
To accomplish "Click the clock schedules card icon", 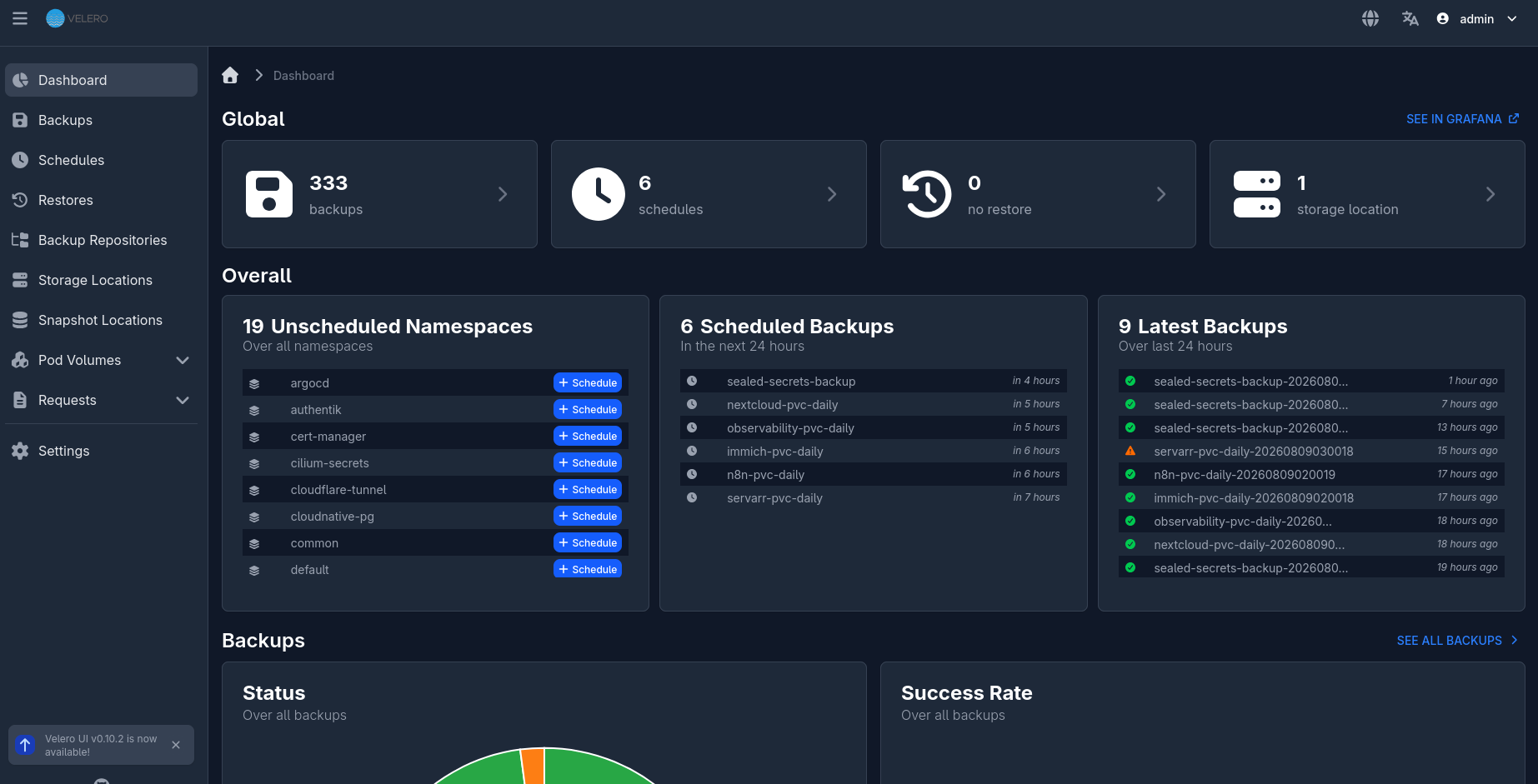I will 599,194.
